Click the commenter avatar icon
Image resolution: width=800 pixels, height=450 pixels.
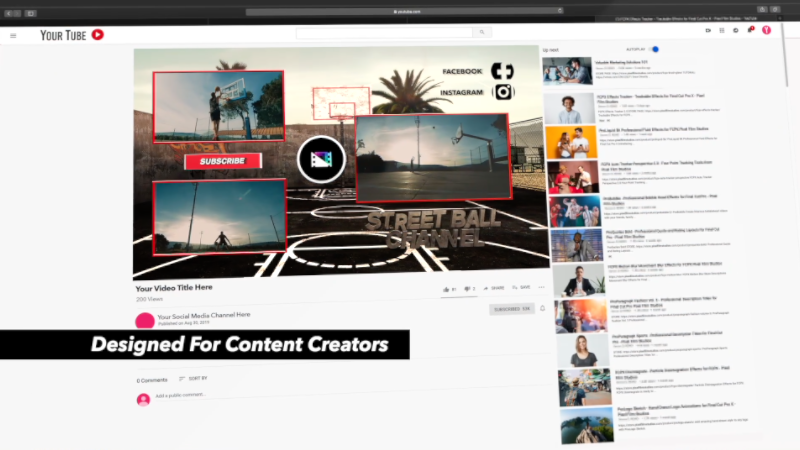coord(143,399)
